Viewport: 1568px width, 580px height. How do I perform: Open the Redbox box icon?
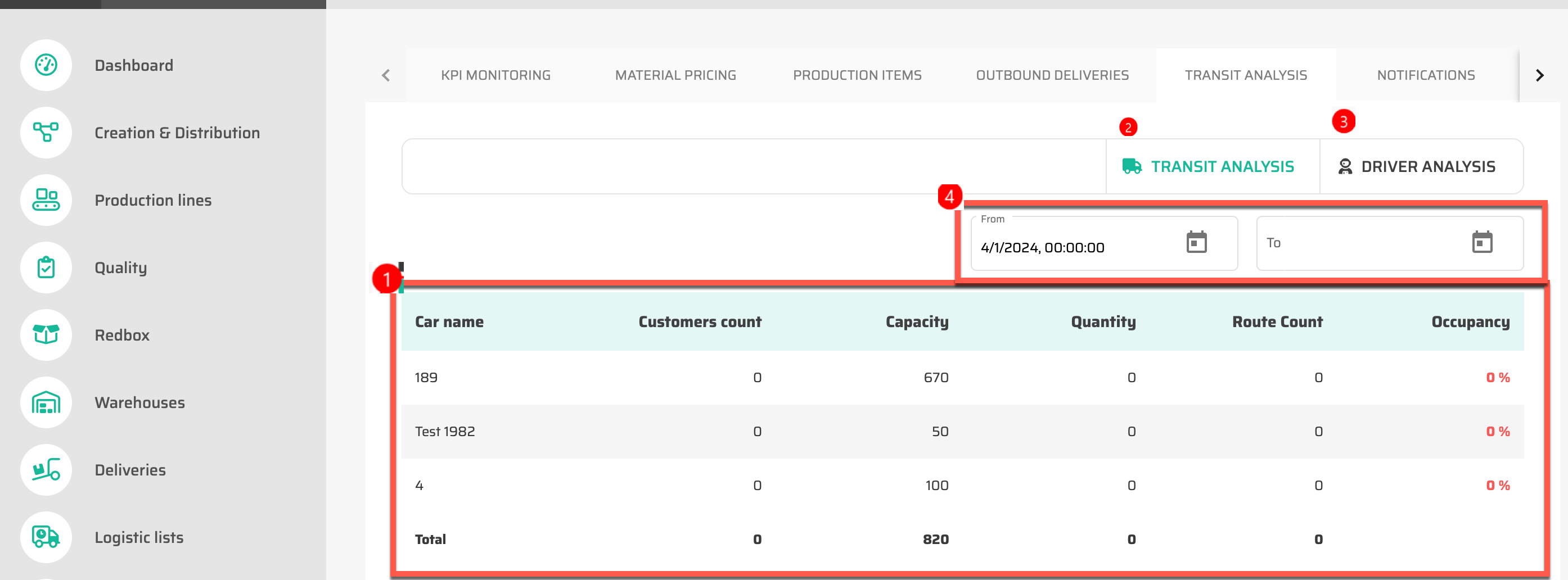coord(46,334)
